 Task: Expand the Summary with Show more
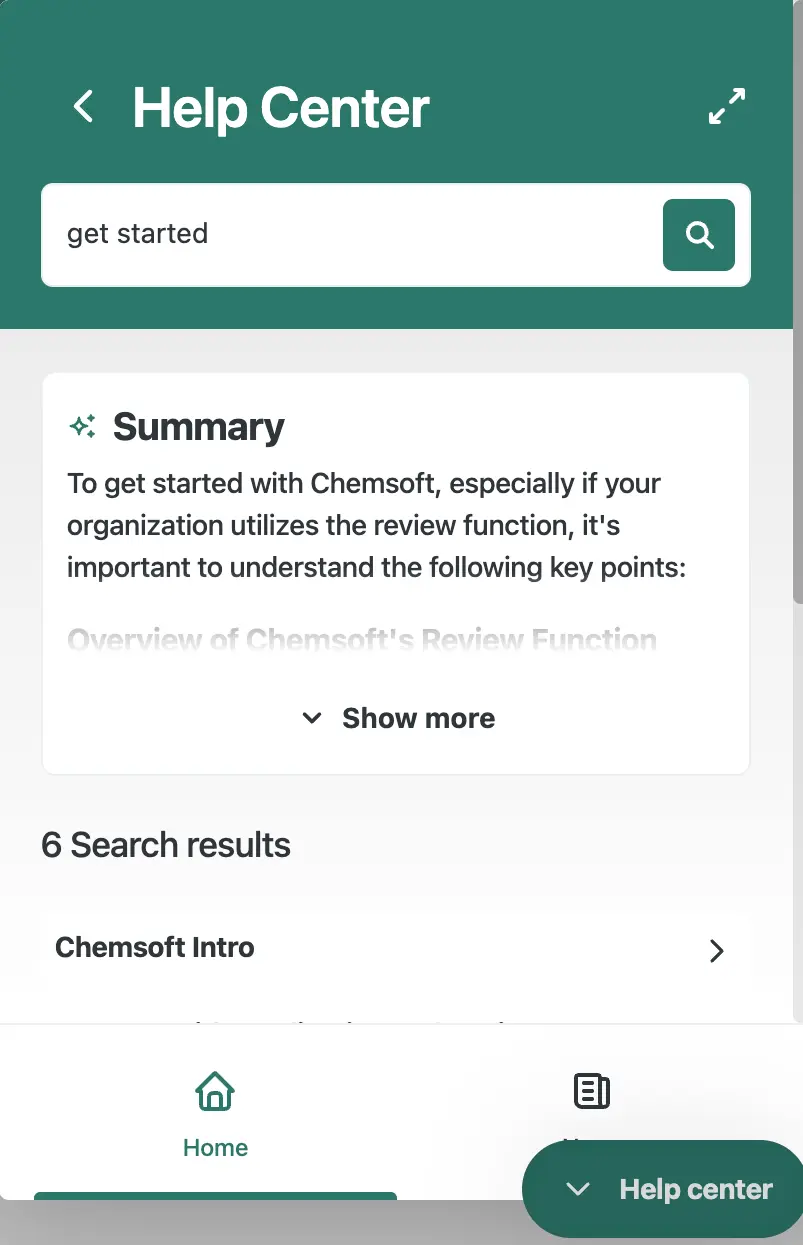click(x=396, y=718)
